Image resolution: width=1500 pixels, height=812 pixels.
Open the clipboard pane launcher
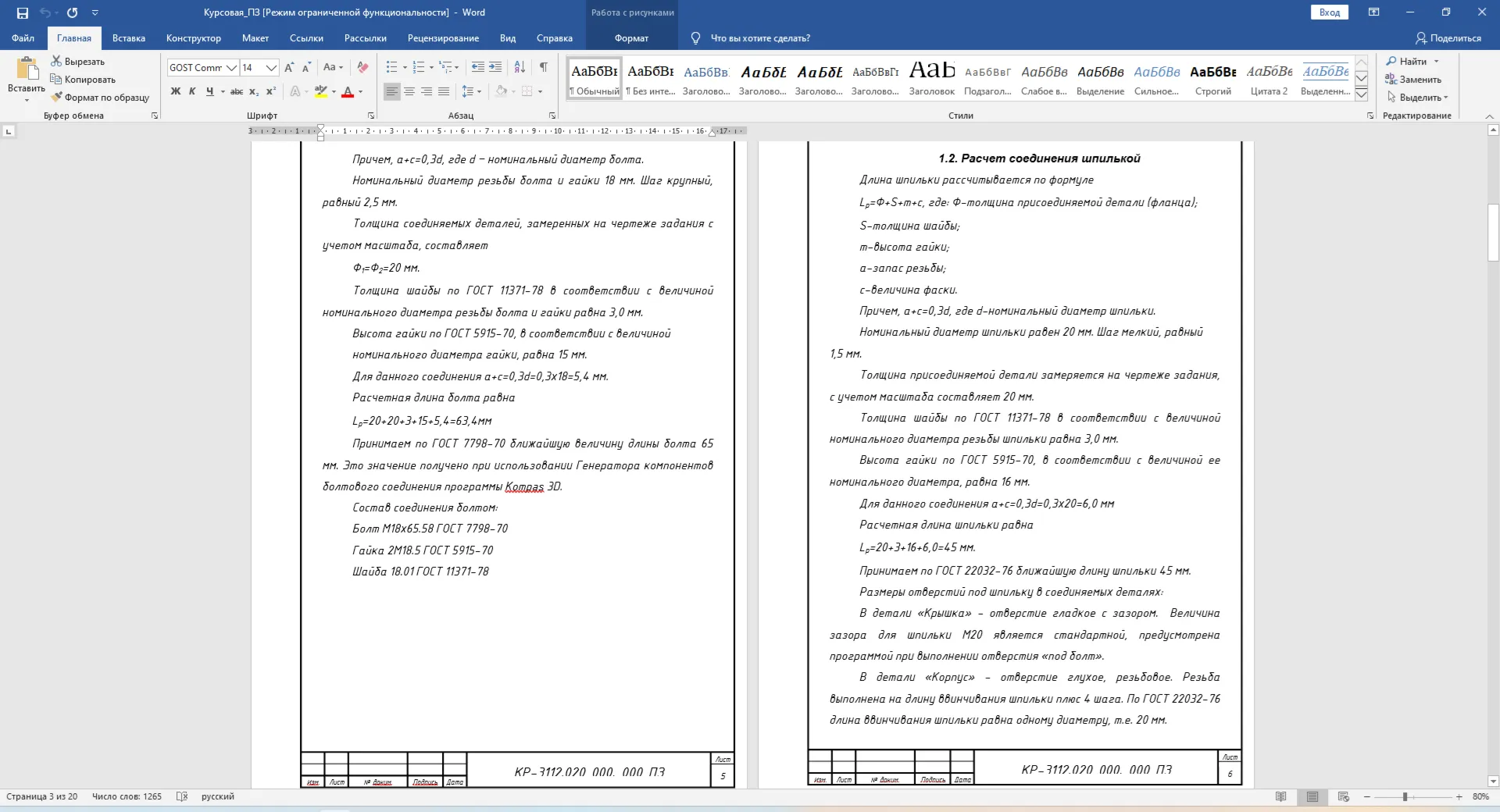155,116
